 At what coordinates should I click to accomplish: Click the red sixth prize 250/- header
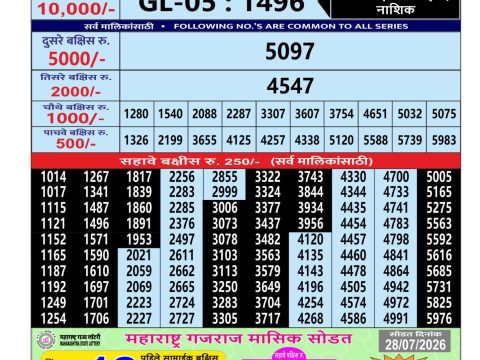(246, 161)
